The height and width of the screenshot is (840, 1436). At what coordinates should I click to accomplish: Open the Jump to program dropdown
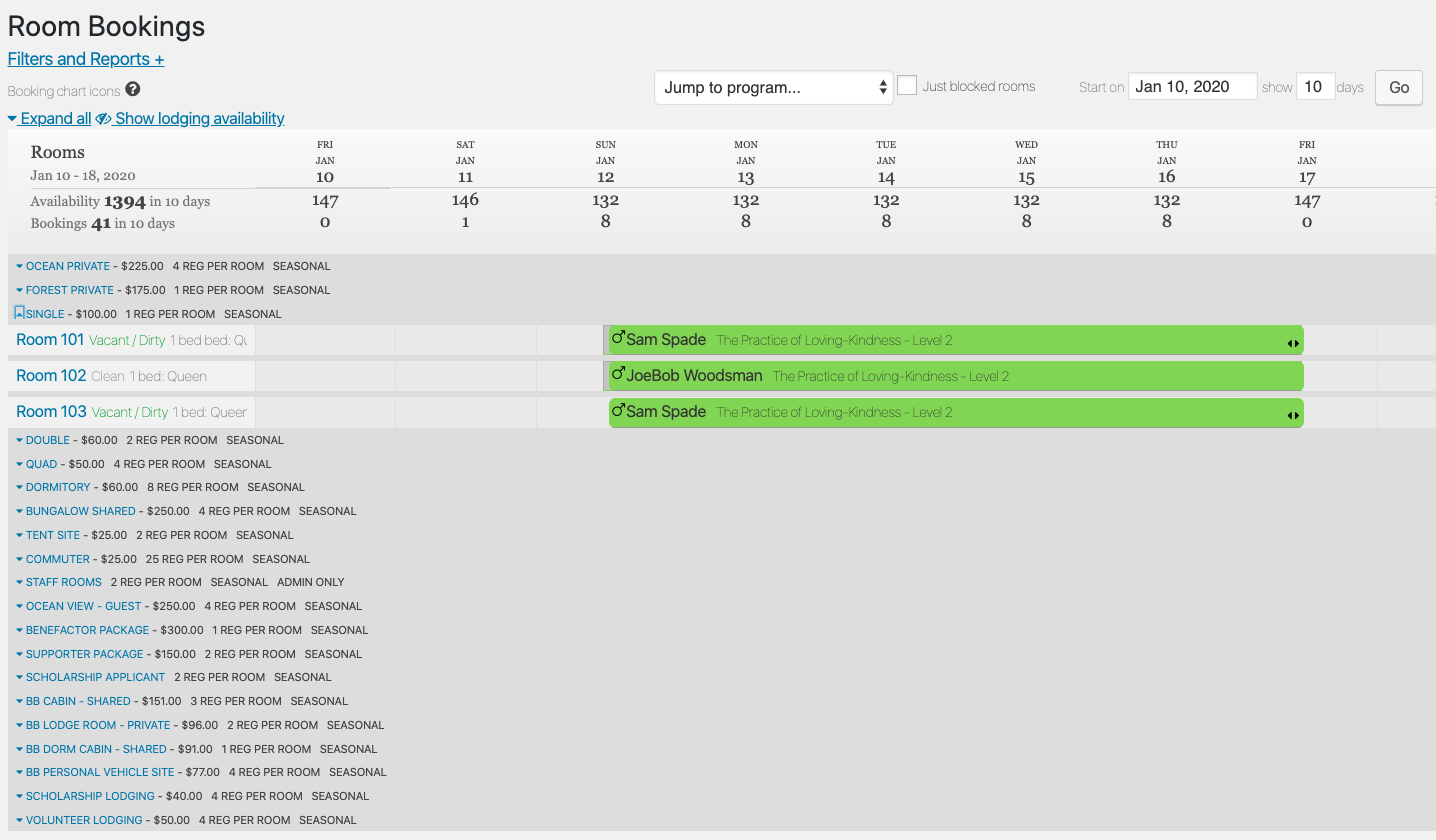pos(775,87)
